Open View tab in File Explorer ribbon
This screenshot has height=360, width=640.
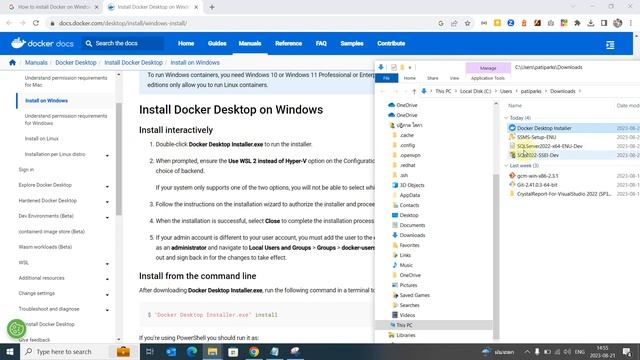point(454,78)
